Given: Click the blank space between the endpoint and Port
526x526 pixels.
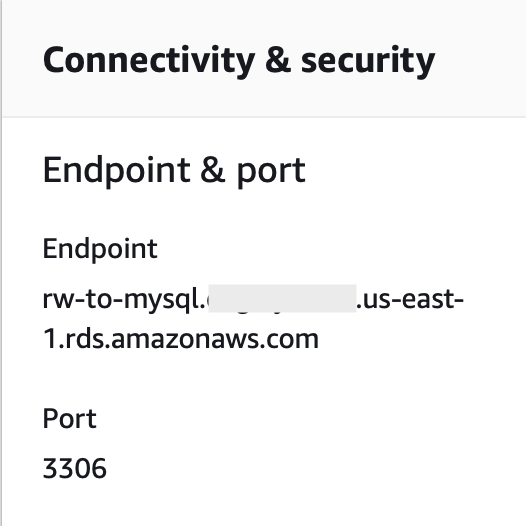Looking at the screenshot, I should (264, 379).
